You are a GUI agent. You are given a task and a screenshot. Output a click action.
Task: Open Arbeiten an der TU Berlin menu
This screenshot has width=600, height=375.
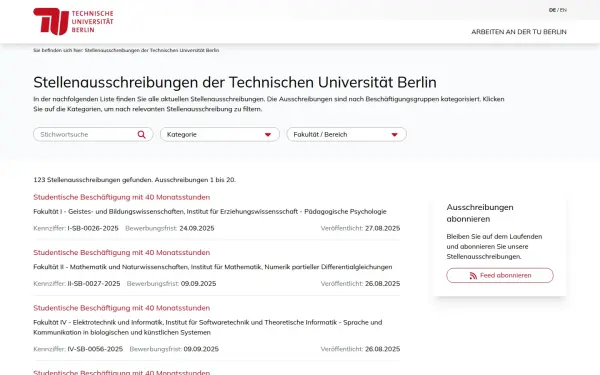(519, 32)
